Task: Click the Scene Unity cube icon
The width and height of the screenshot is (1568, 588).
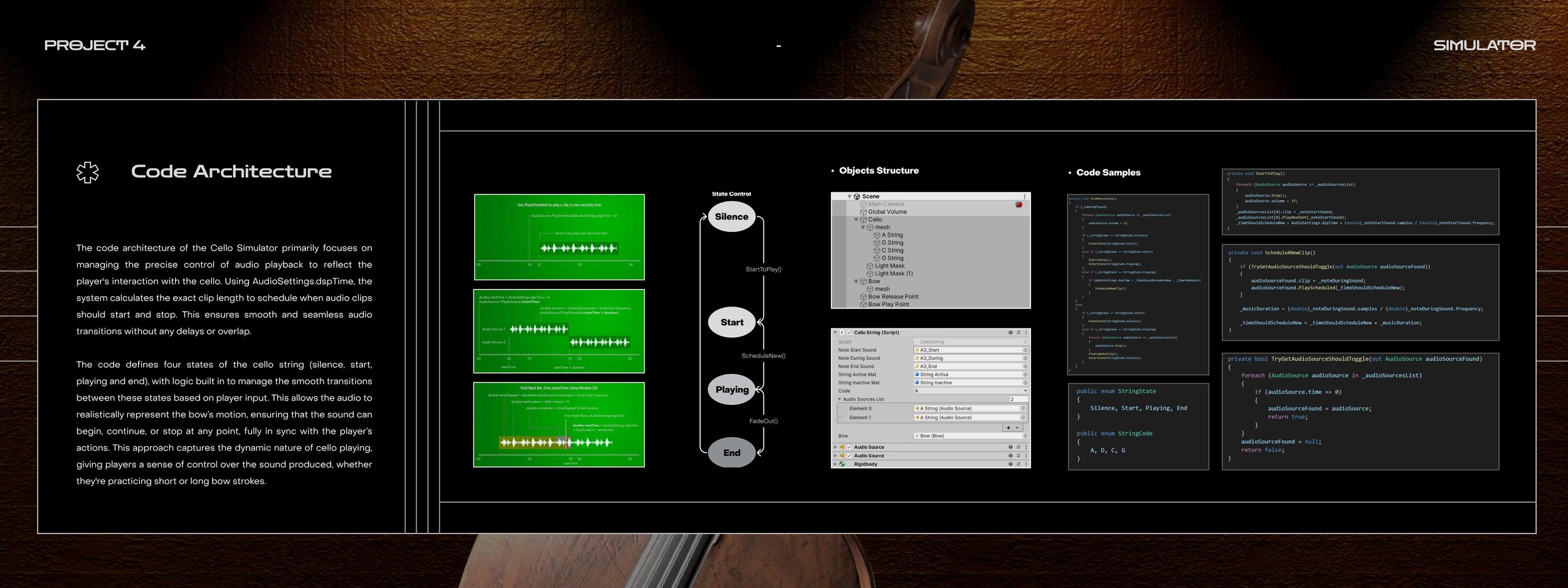Action: click(x=857, y=196)
